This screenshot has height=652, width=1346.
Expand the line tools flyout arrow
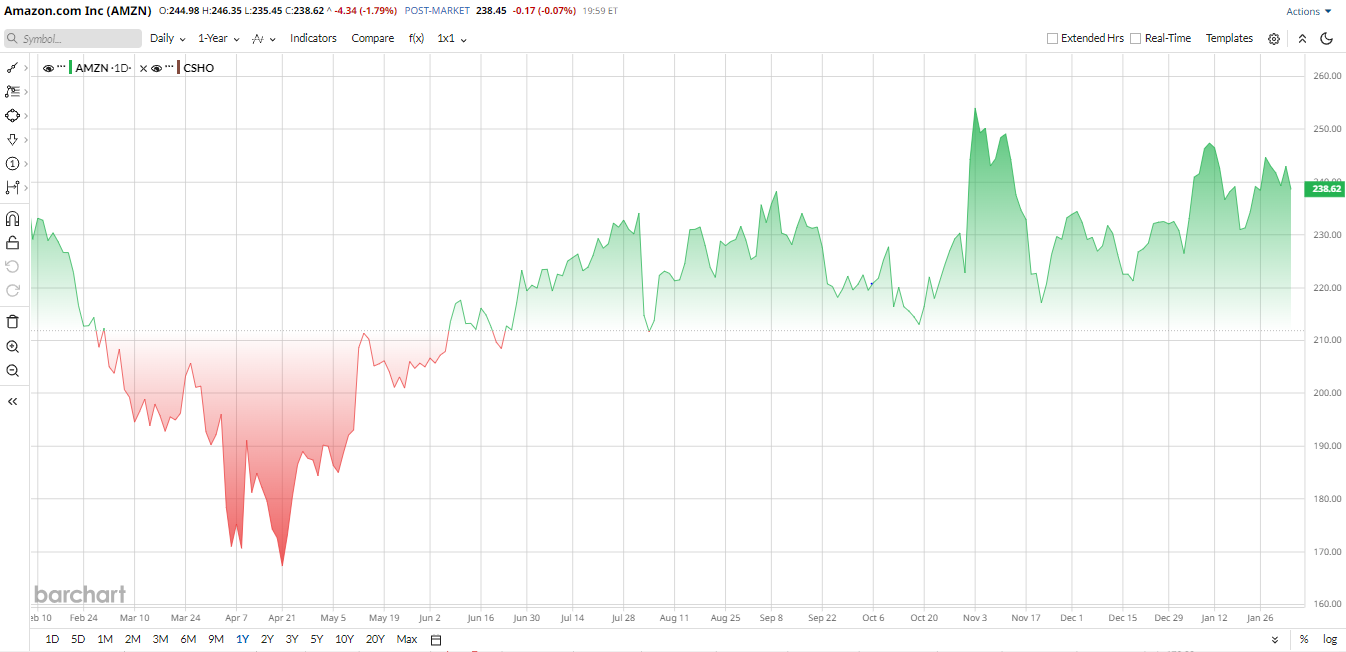[26, 68]
